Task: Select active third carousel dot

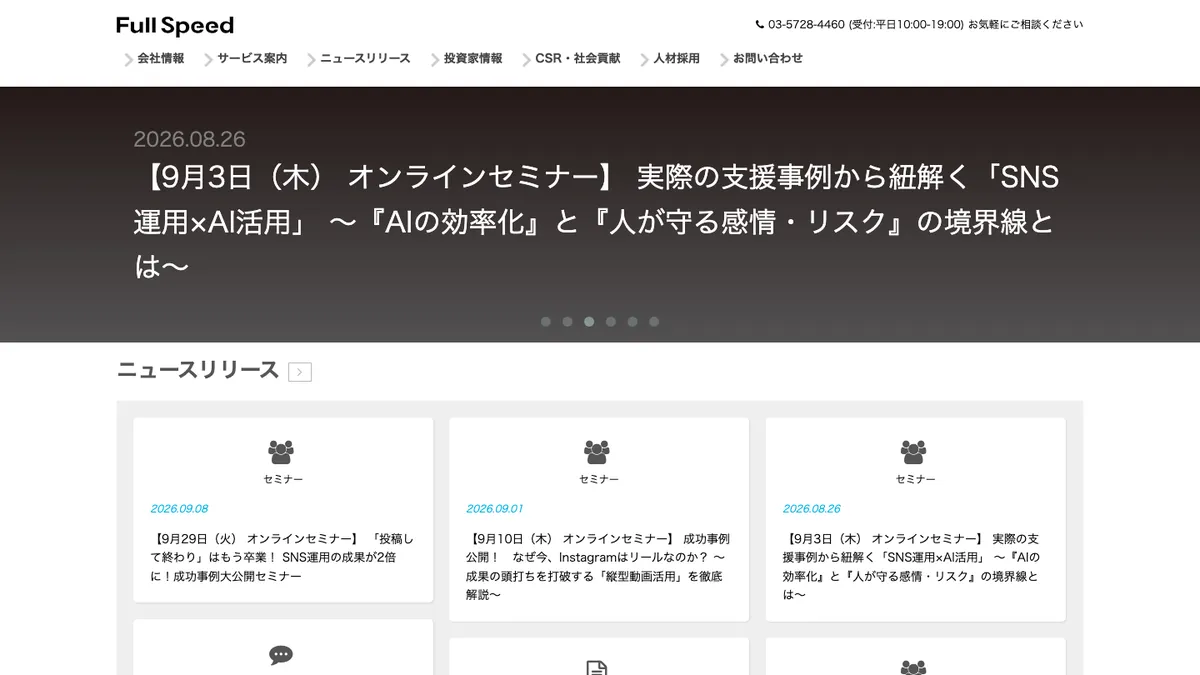Action: (589, 322)
